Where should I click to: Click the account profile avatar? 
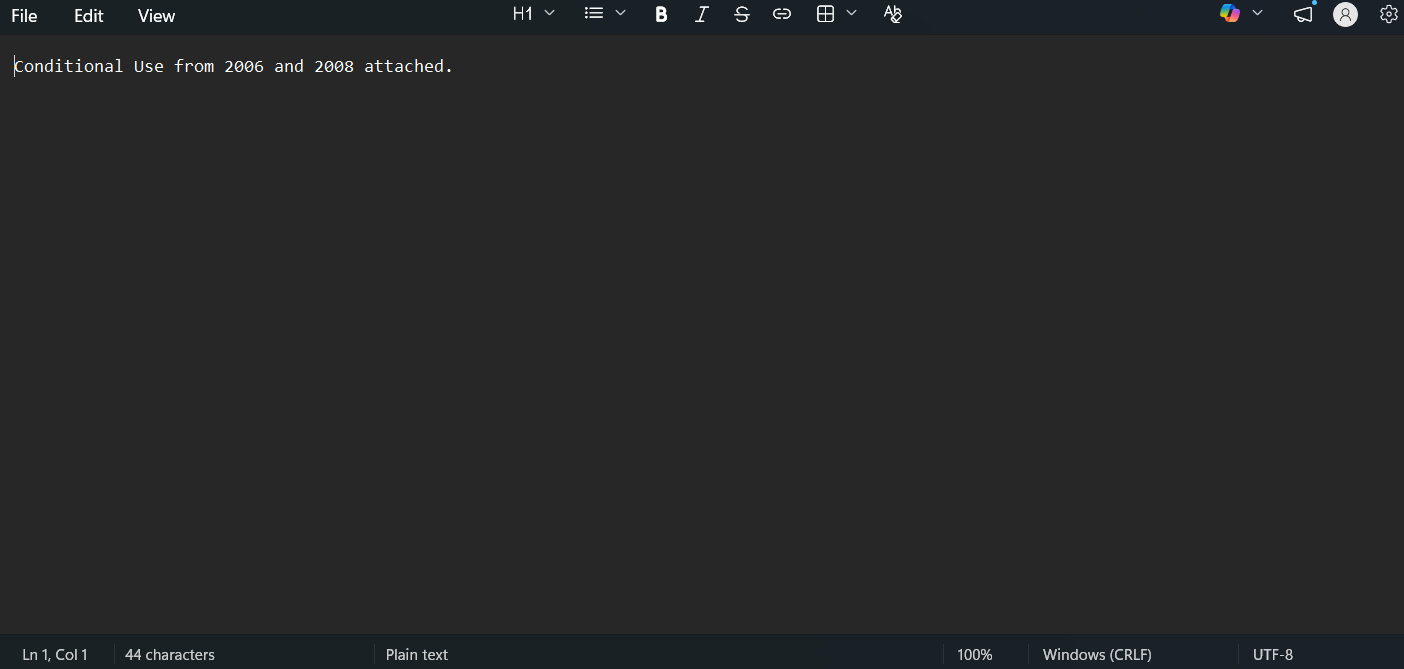pyautogui.click(x=1345, y=14)
